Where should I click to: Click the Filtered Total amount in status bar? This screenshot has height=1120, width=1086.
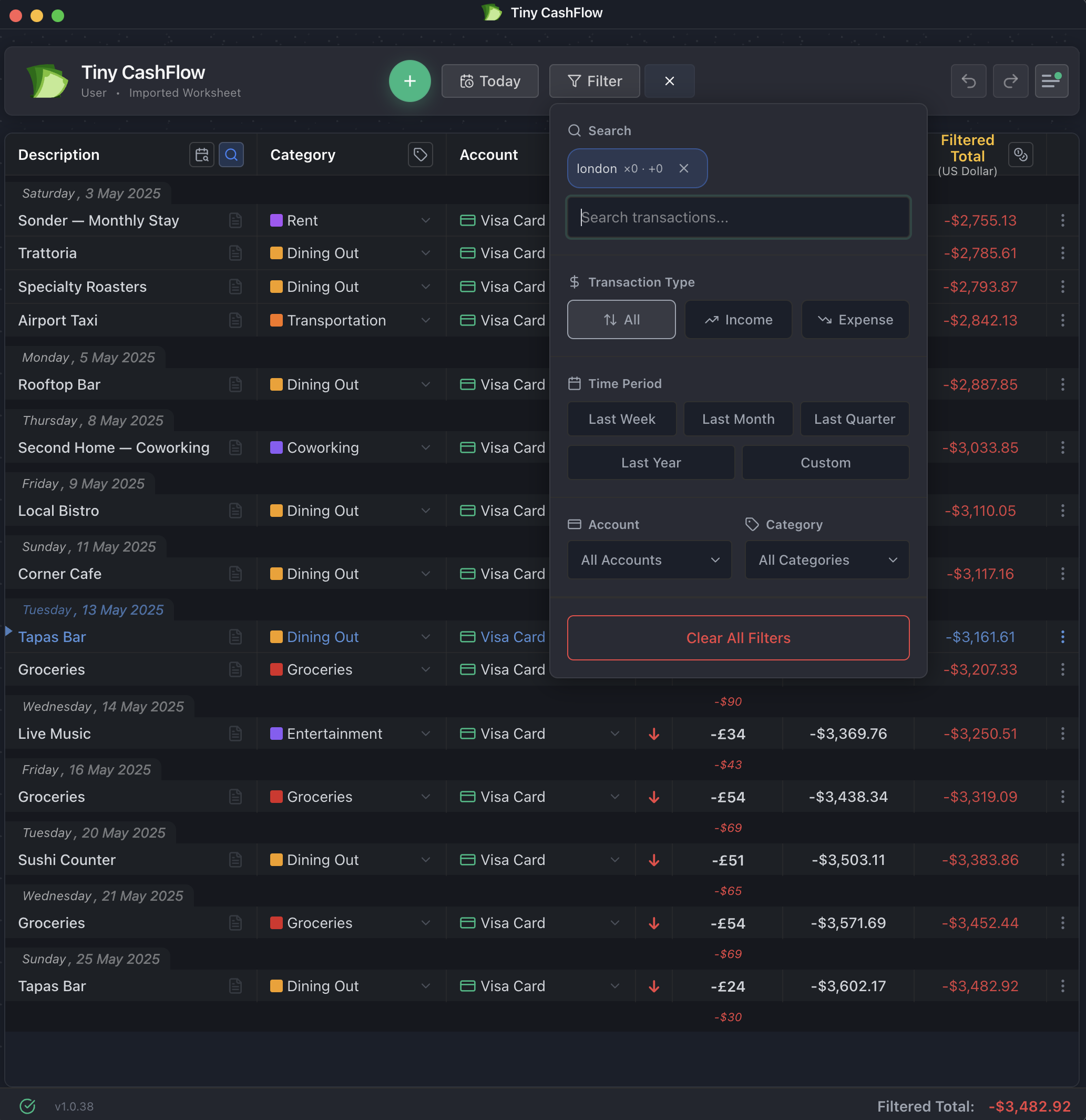pos(1029,1107)
